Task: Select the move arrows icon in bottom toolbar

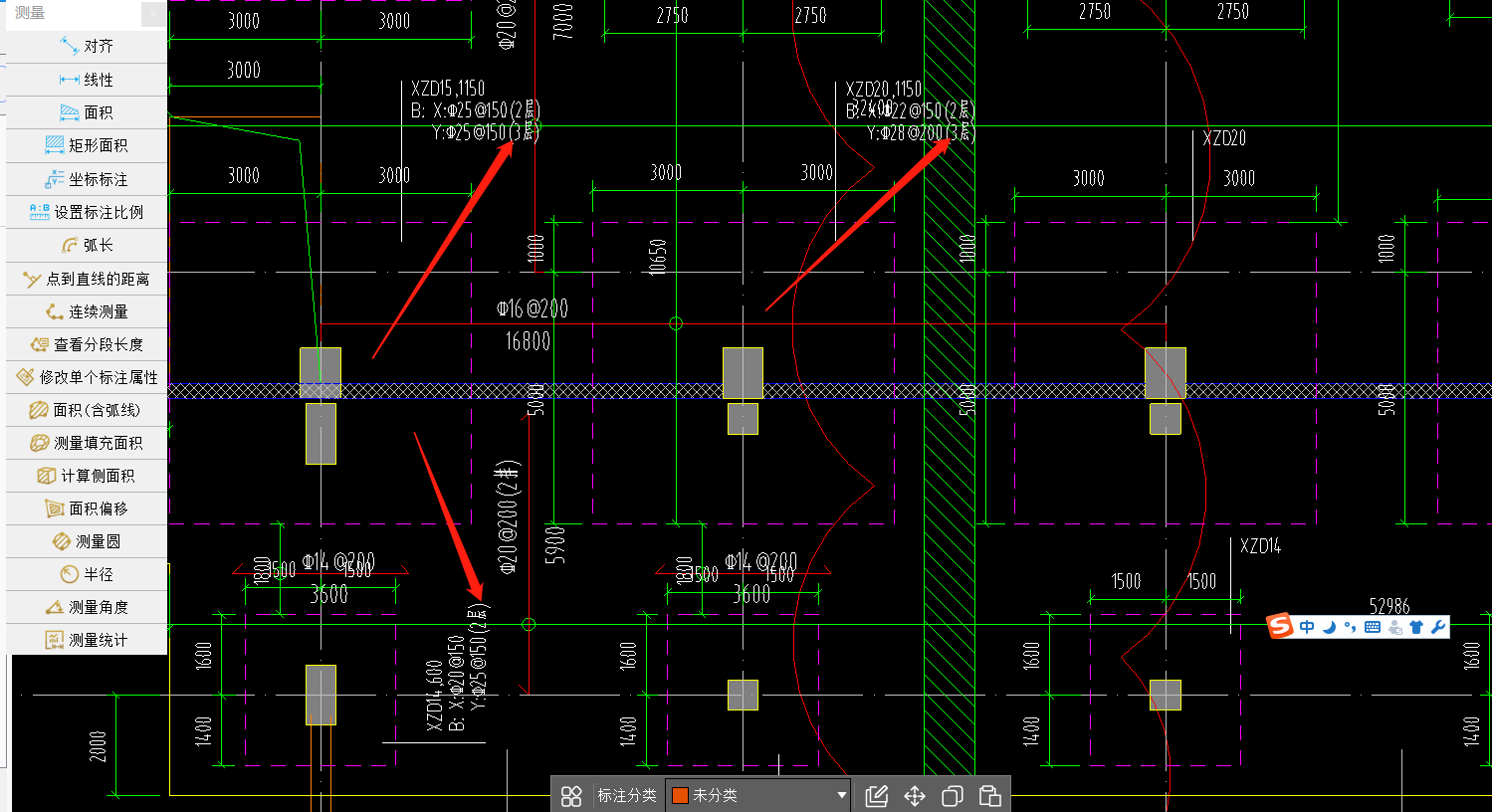Action: point(915,796)
